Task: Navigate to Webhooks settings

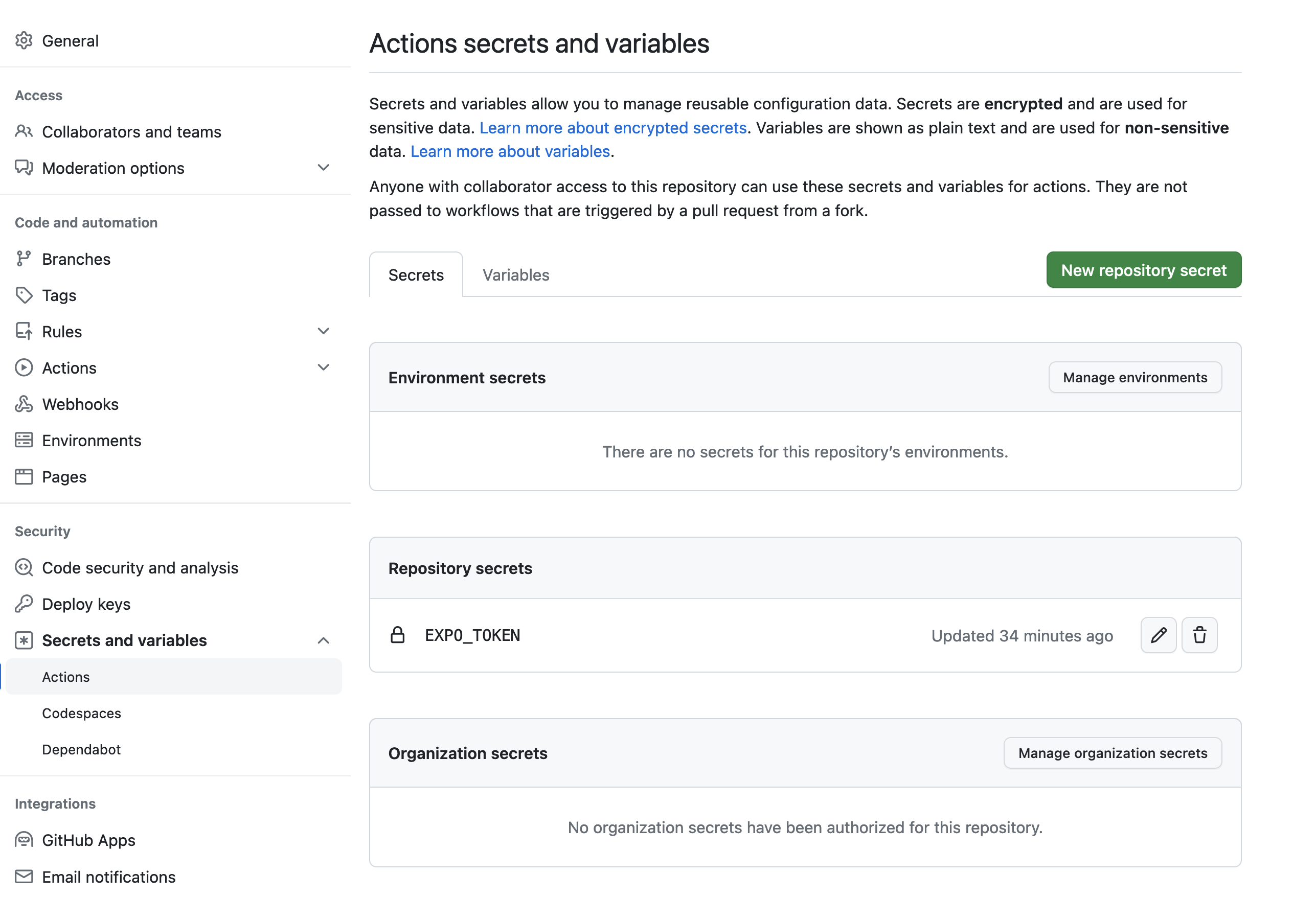Action: pos(80,404)
